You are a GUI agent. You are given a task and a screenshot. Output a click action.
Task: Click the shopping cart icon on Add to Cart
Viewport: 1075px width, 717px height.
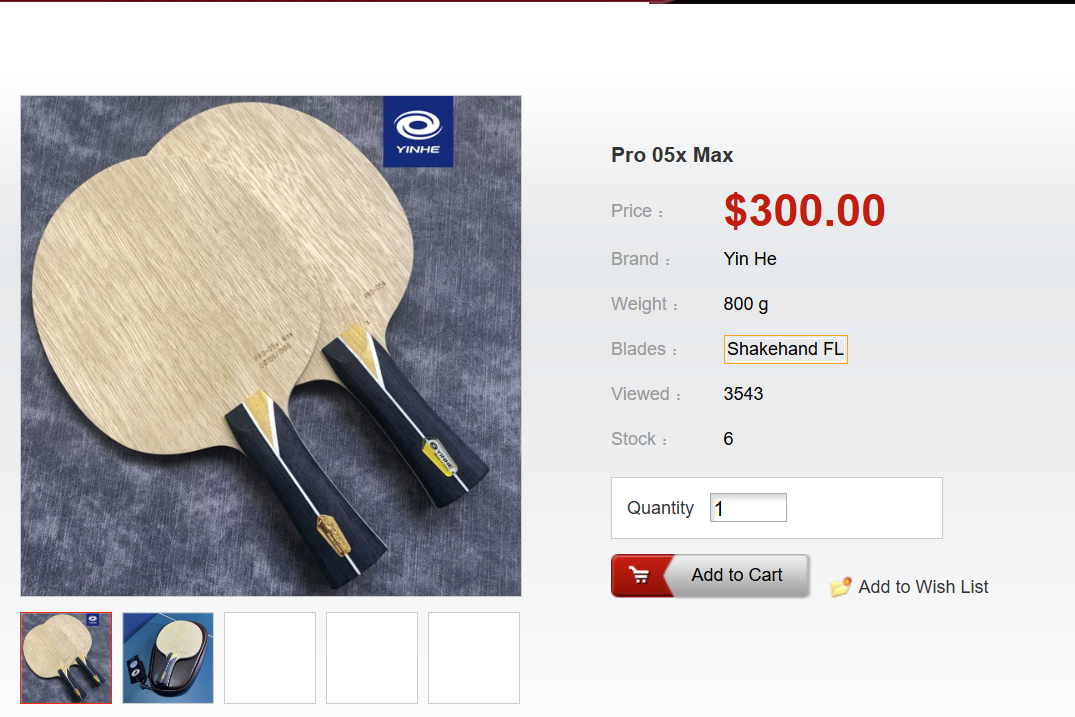point(639,576)
